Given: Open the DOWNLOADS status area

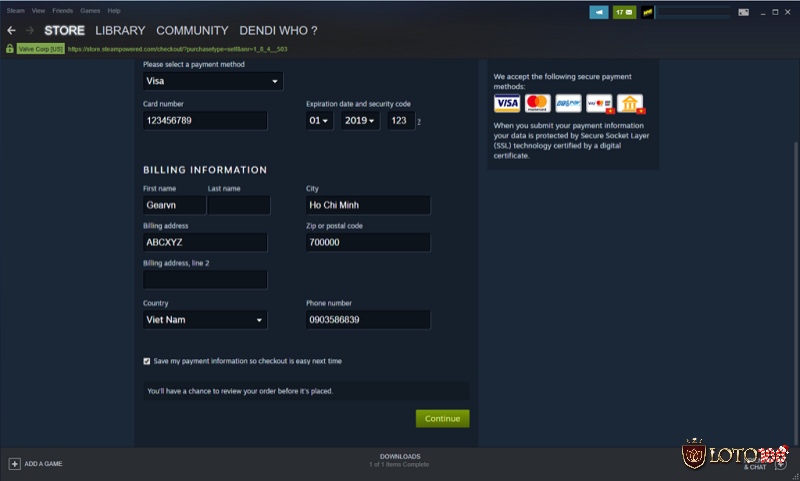Looking at the screenshot, I should pos(399,460).
